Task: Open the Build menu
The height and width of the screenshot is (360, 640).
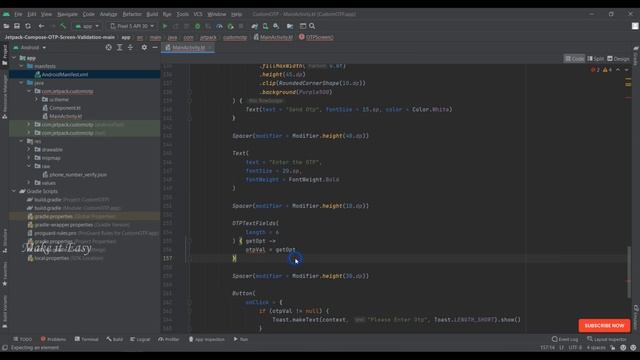Action: pos(152,14)
